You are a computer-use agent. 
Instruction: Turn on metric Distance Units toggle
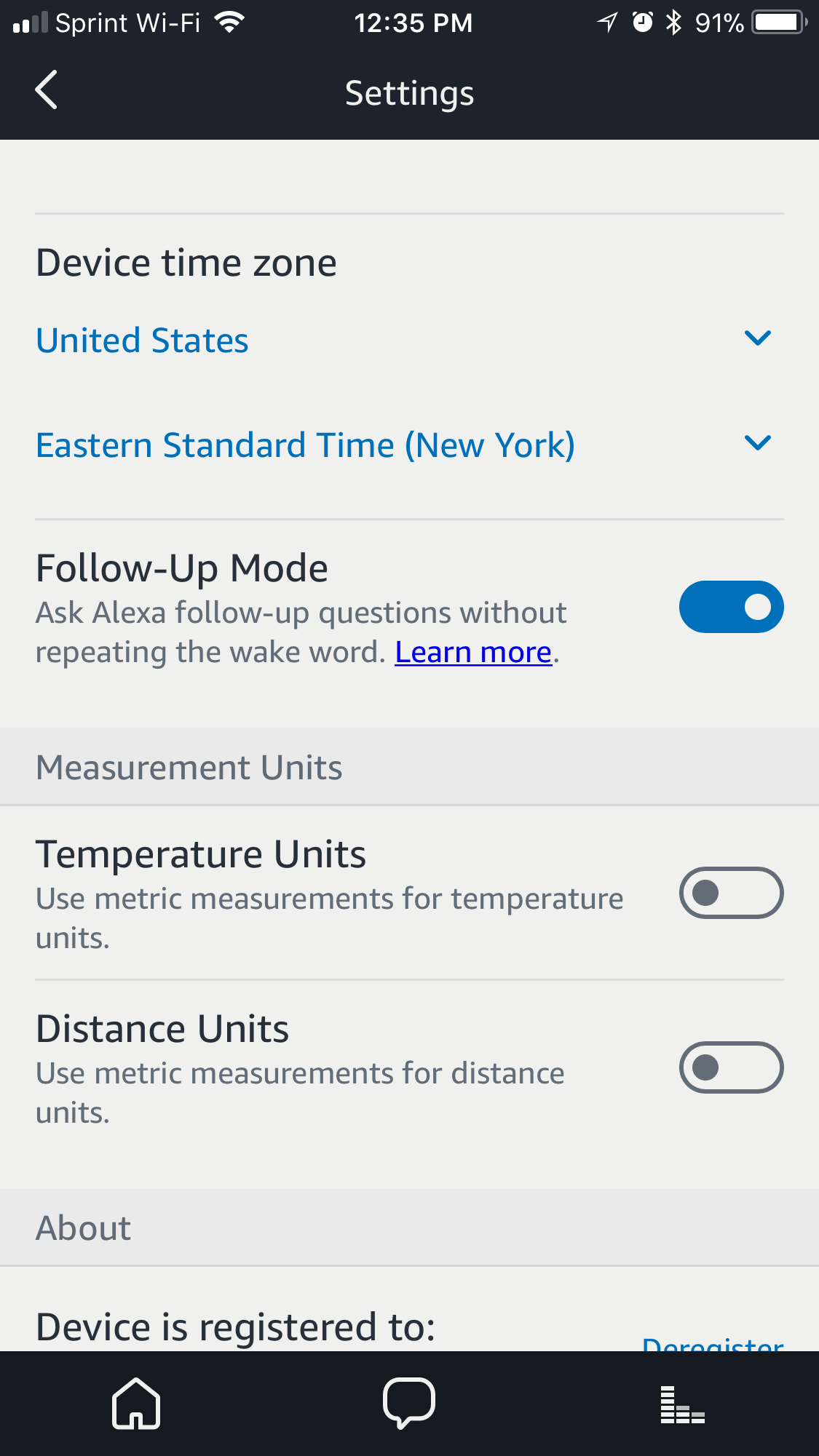pyautogui.click(x=731, y=1067)
